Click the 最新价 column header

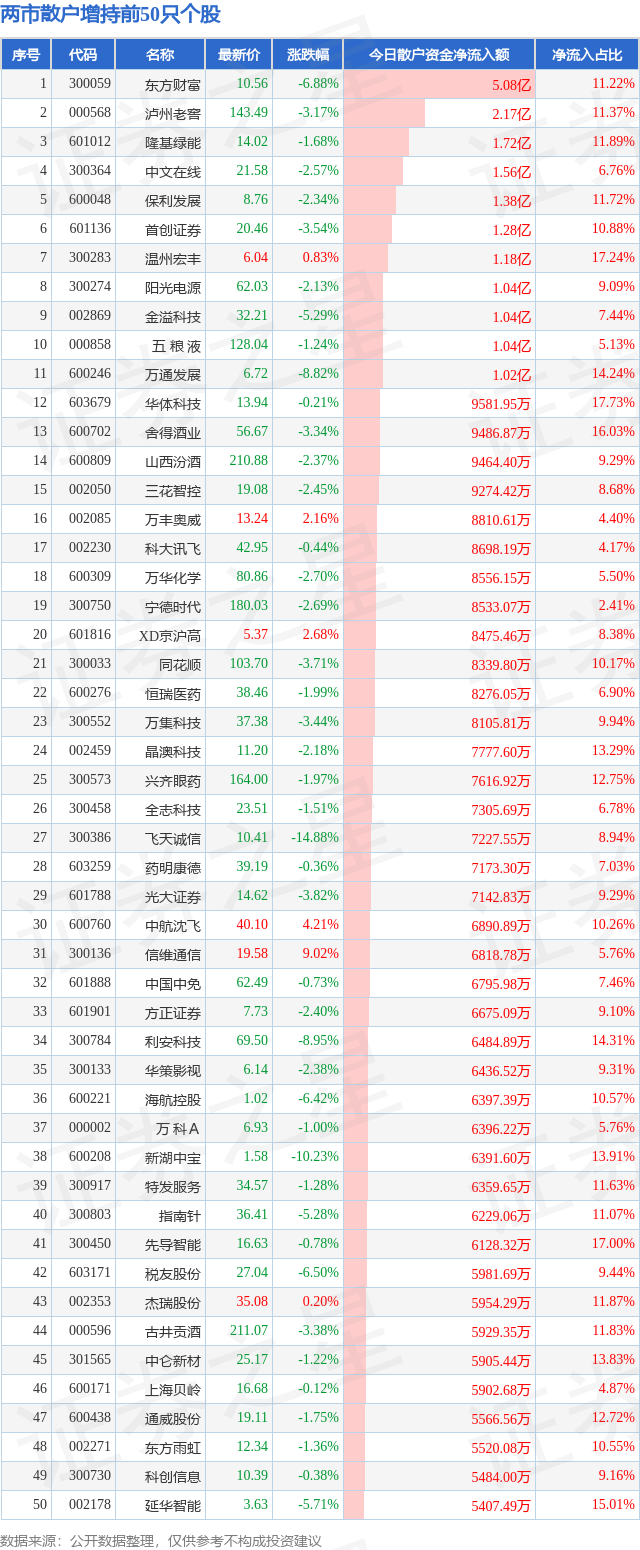239,55
